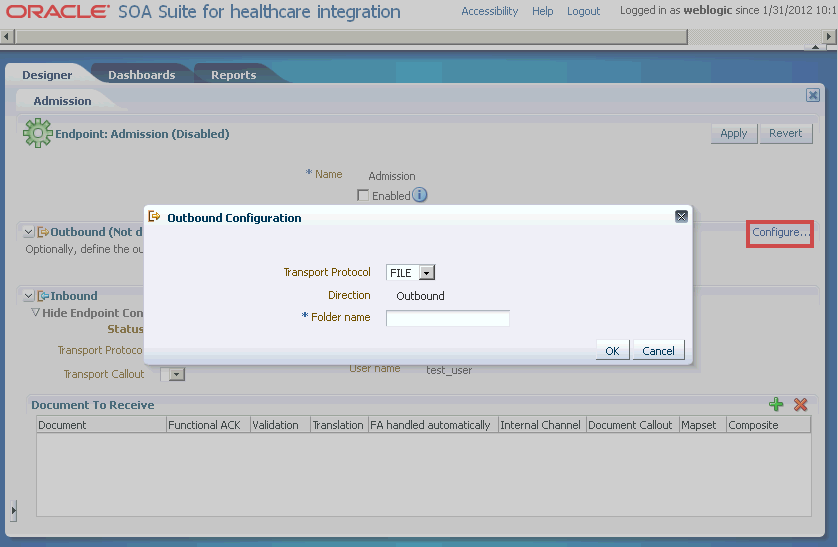Viewport: 838px width, 547px height.
Task: Click horizontal scrollbar left arrow
Action: [x=6, y=37]
